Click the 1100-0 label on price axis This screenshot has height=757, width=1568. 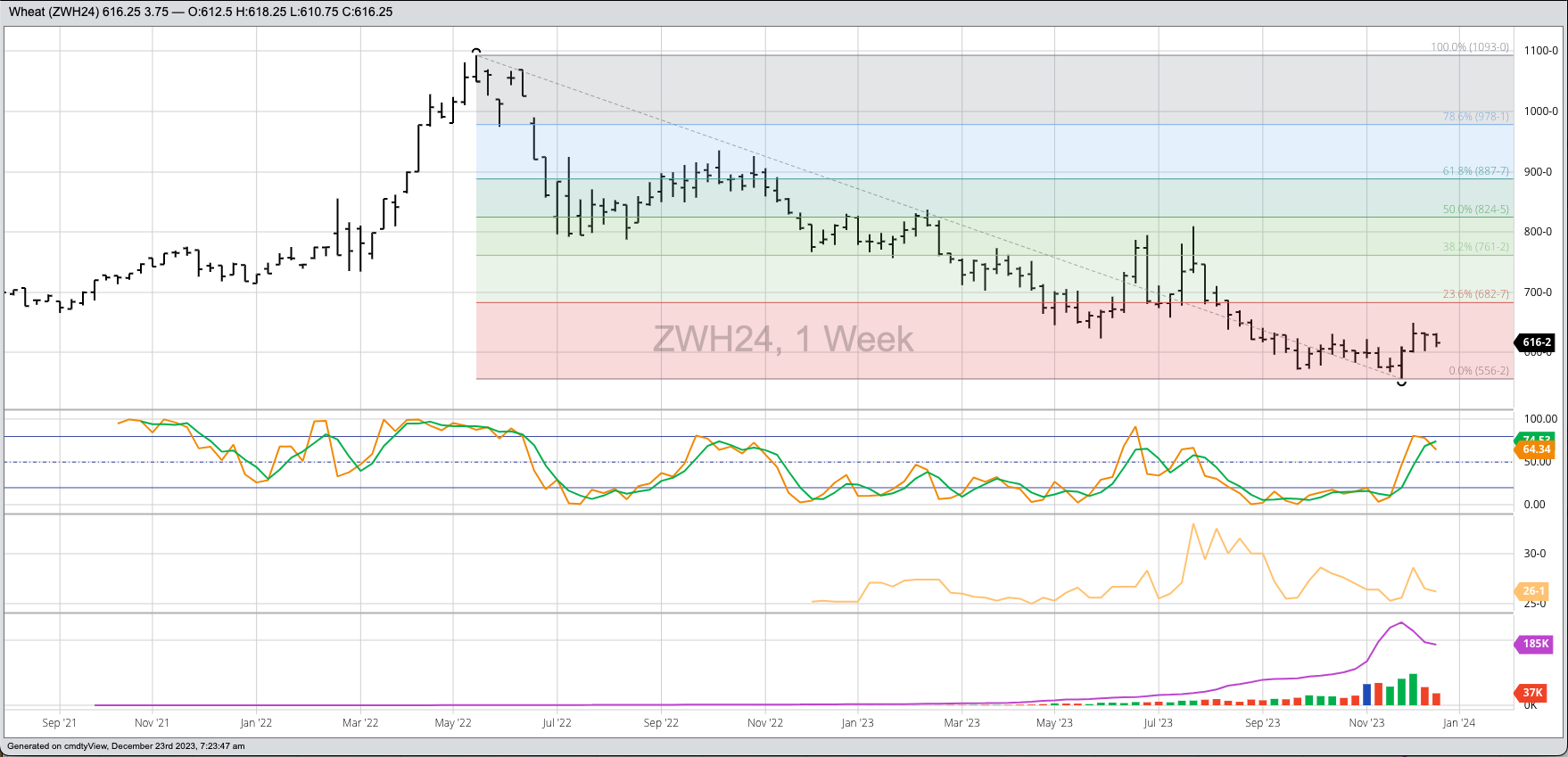[x=1540, y=51]
